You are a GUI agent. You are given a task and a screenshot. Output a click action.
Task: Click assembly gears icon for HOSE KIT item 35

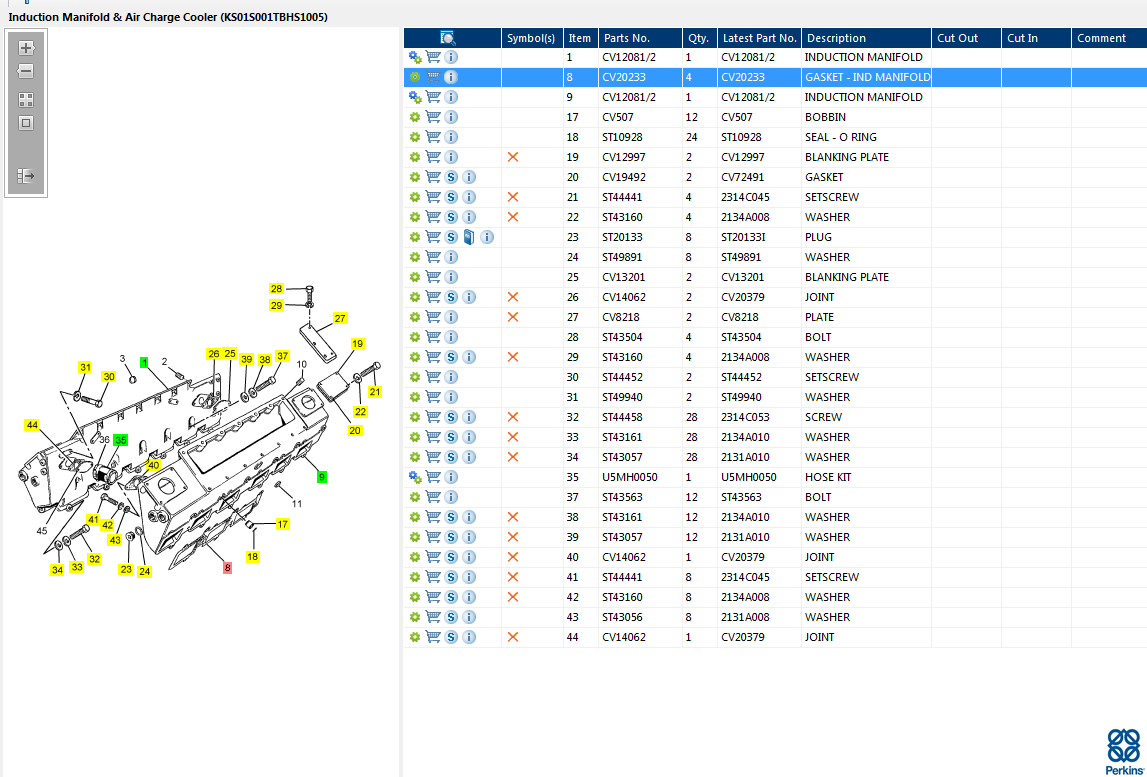click(415, 477)
